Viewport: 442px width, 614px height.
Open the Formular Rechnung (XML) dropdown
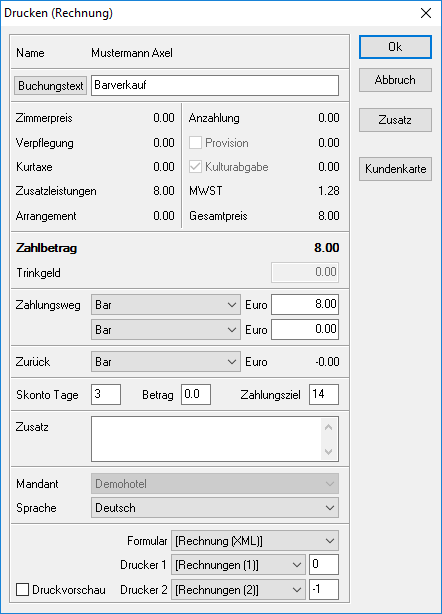255,541
